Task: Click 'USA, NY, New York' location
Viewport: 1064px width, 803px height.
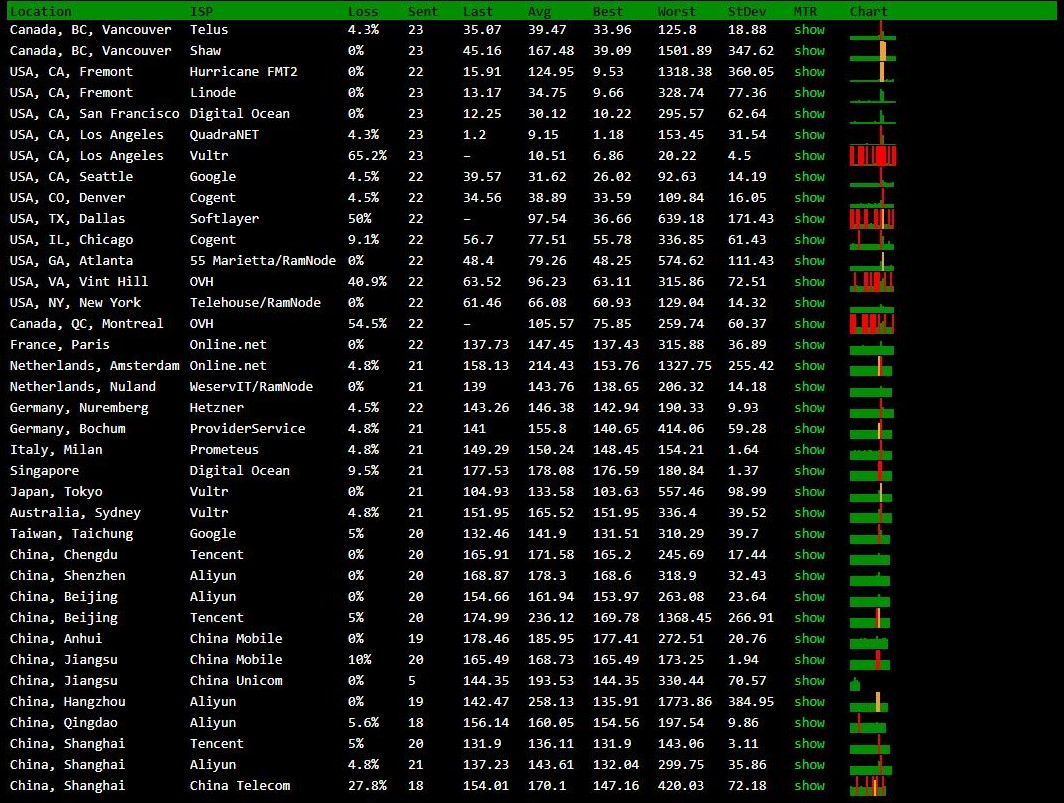Action: [75, 303]
